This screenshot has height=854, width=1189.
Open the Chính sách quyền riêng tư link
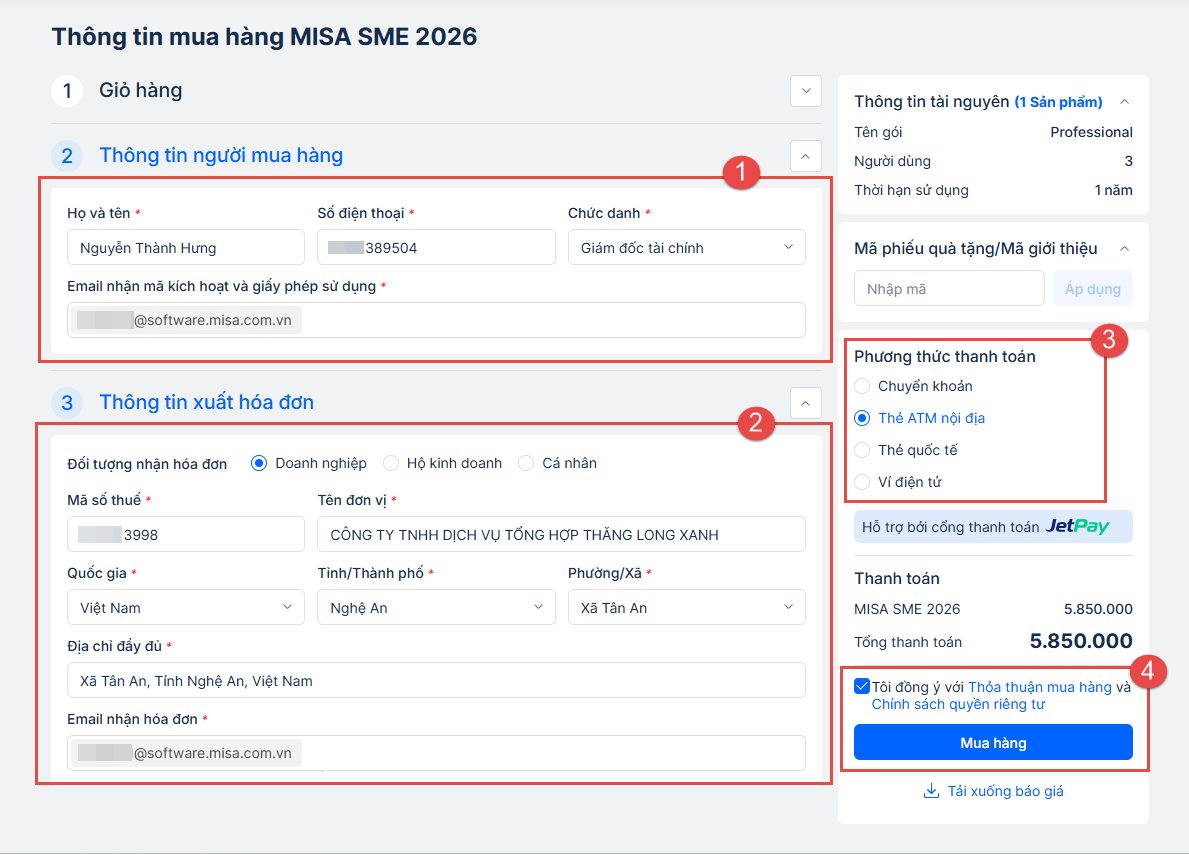[958, 704]
